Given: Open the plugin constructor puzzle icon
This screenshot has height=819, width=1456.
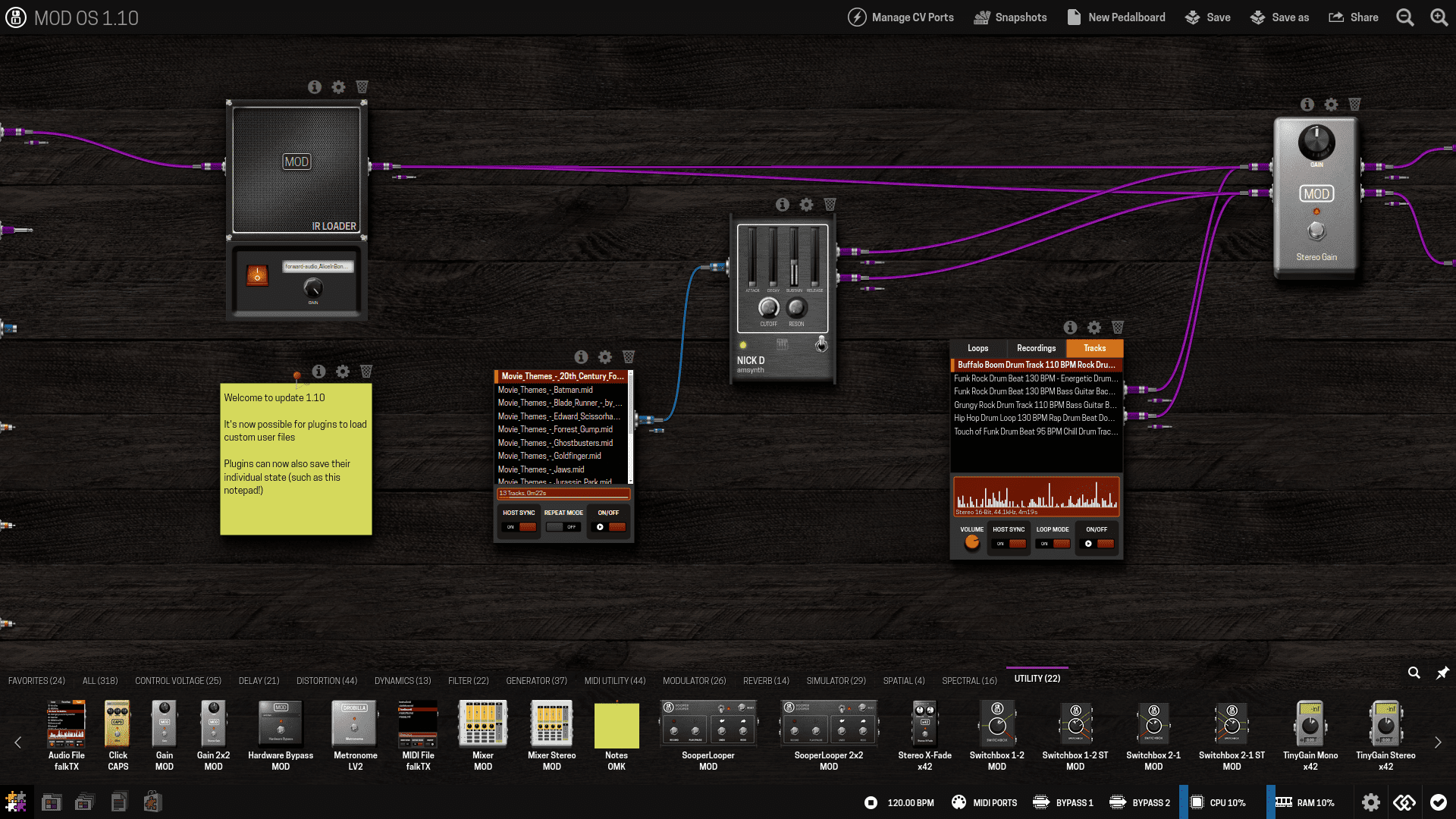Looking at the screenshot, I should click(16, 802).
